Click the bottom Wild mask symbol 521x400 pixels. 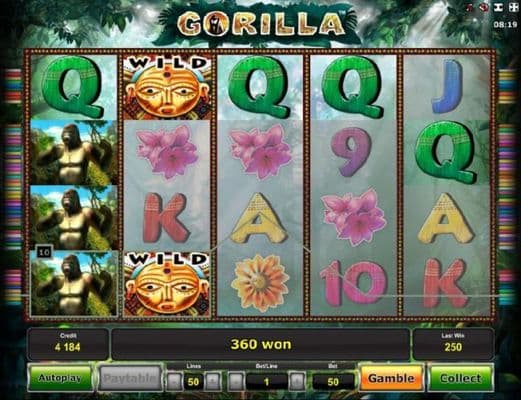(x=167, y=284)
